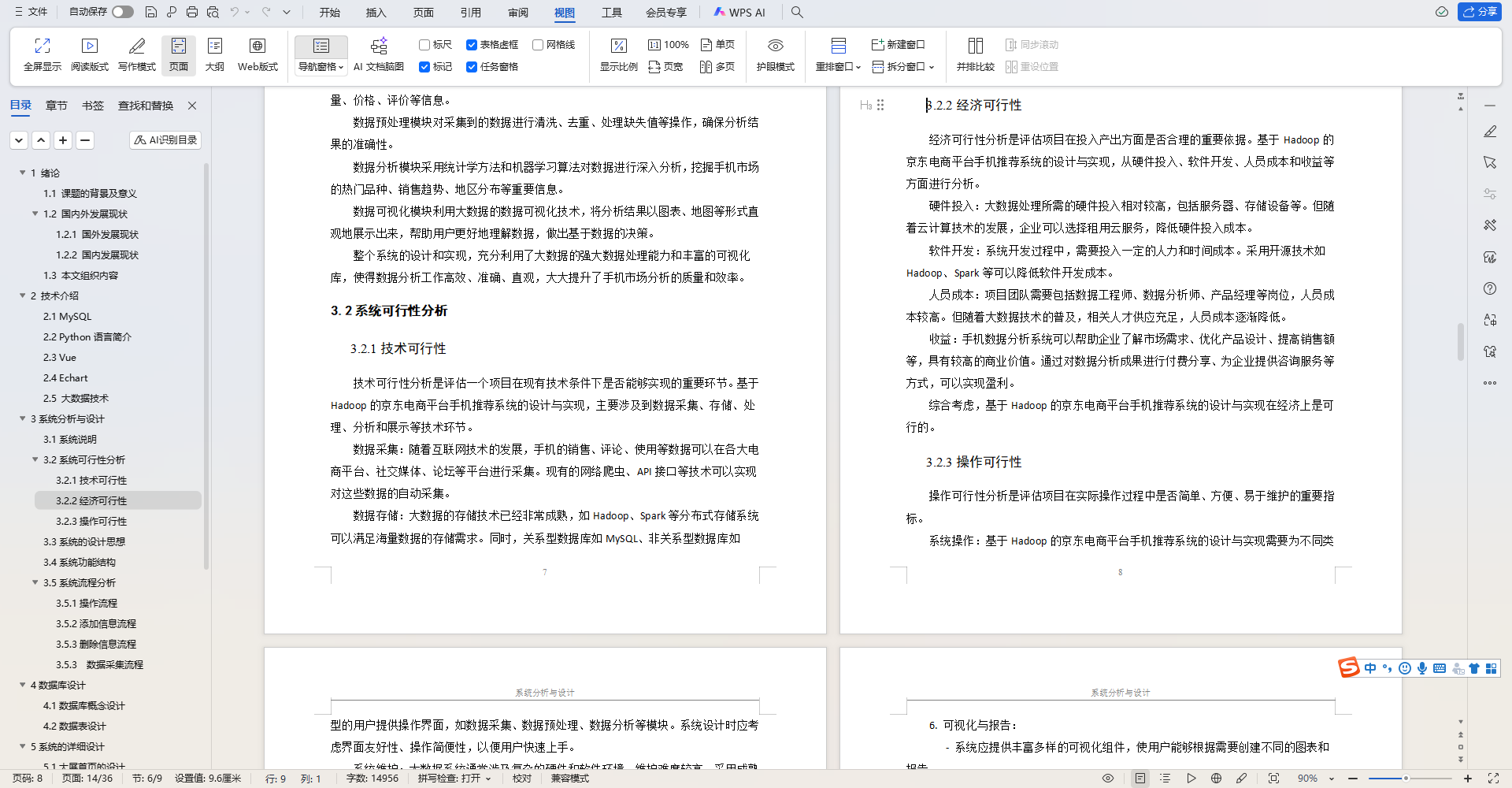The width and height of the screenshot is (1512, 788).
Task: Open a 新建窗口 new window
Action: tap(898, 45)
